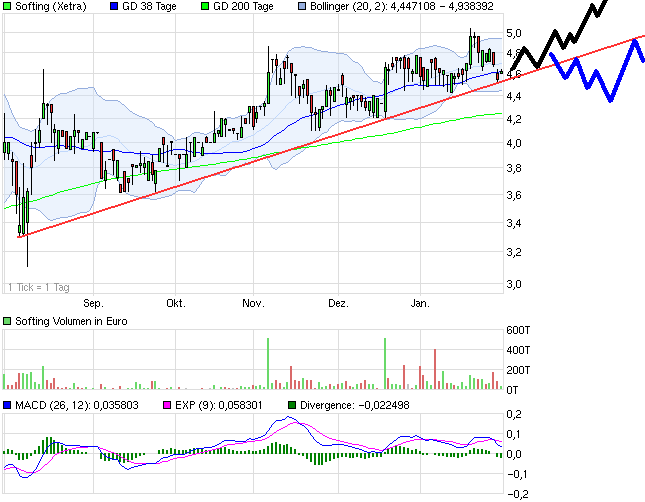Click the 'GD 200 Tage' legend label

(x=243, y=7)
